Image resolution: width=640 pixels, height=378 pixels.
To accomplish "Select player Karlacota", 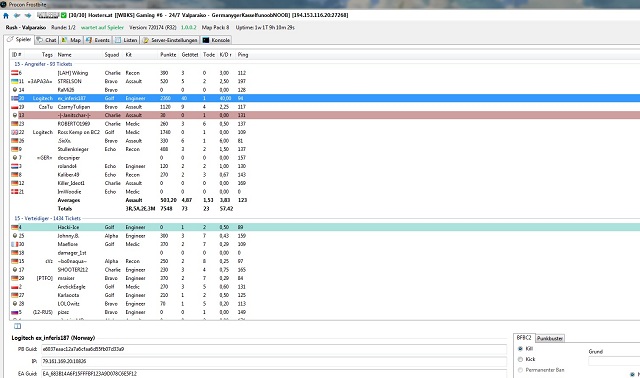I will (69, 295).
